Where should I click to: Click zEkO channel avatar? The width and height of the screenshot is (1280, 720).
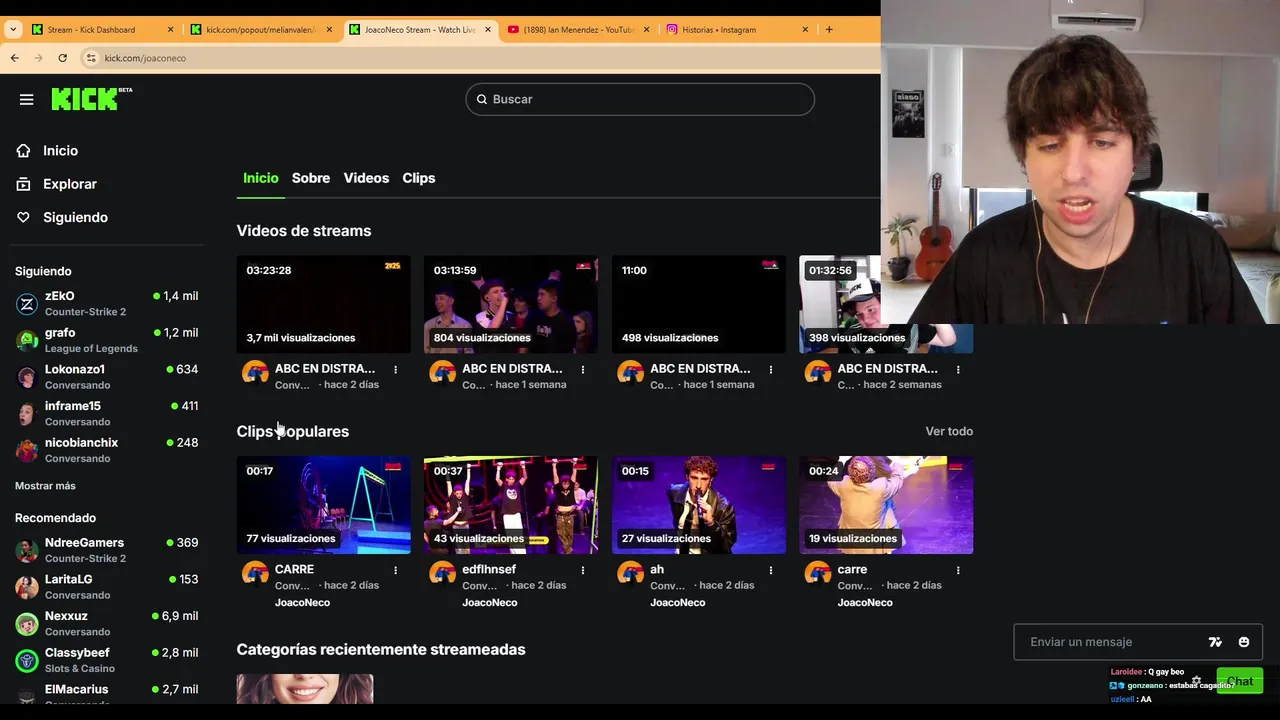[x=27, y=304]
